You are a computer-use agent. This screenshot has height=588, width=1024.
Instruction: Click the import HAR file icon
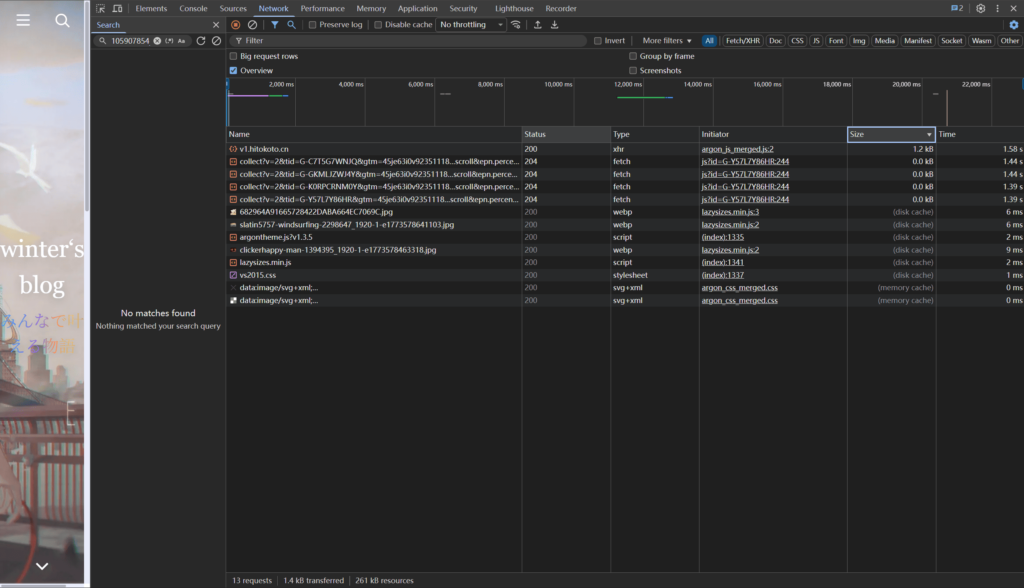point(538,25)
